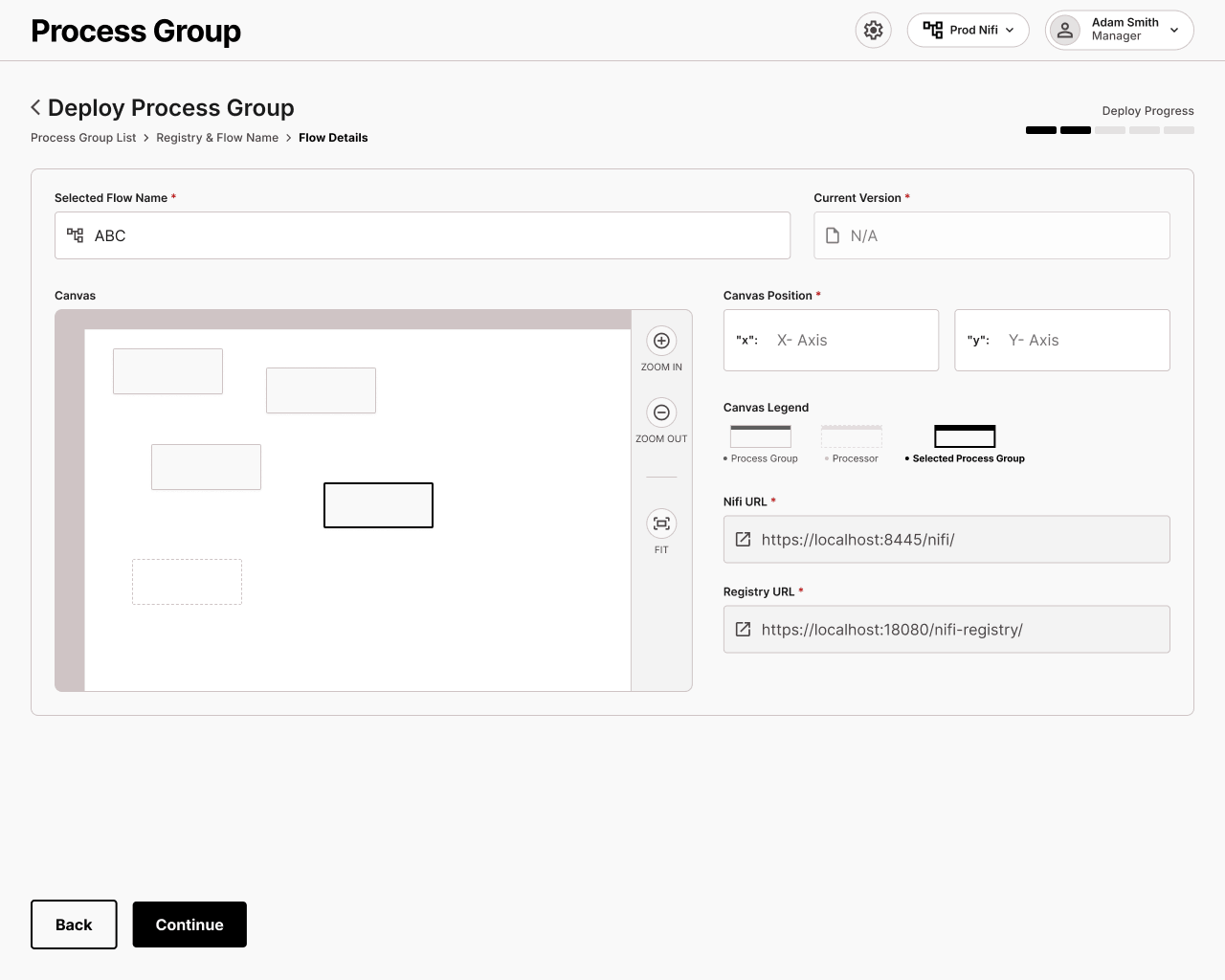The height and width of the screenshot is (980, 1225).
Task: Focus the Y- Axis input field
Action: coord(1062,340)
